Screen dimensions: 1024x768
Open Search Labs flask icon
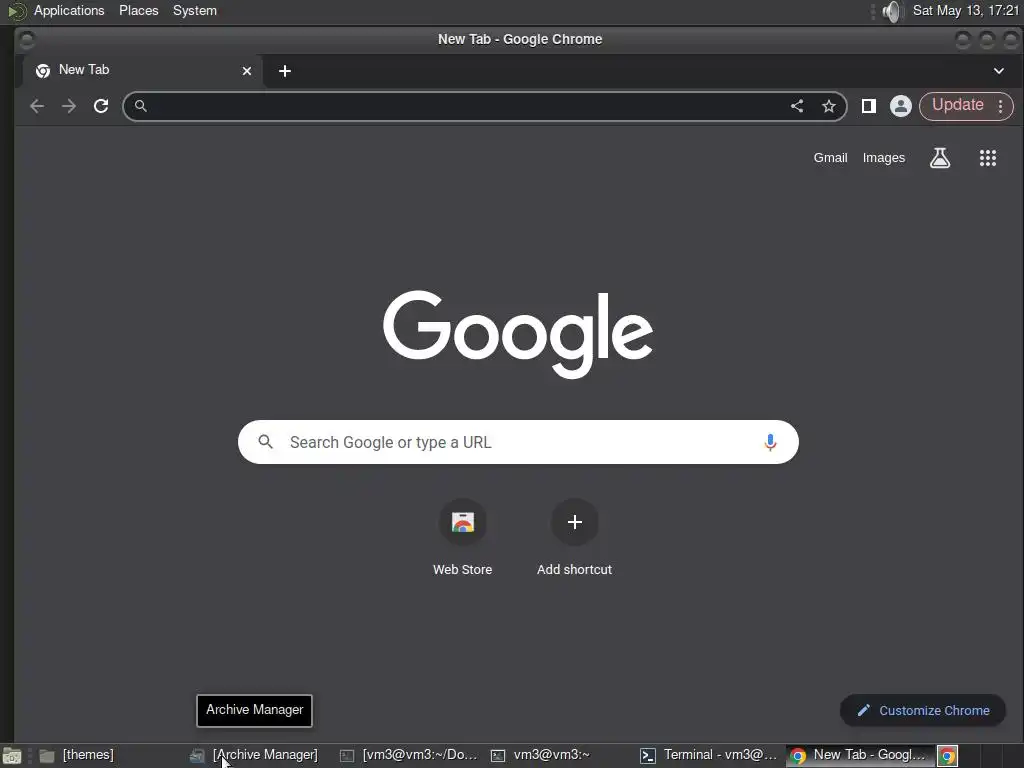point(940,157)
